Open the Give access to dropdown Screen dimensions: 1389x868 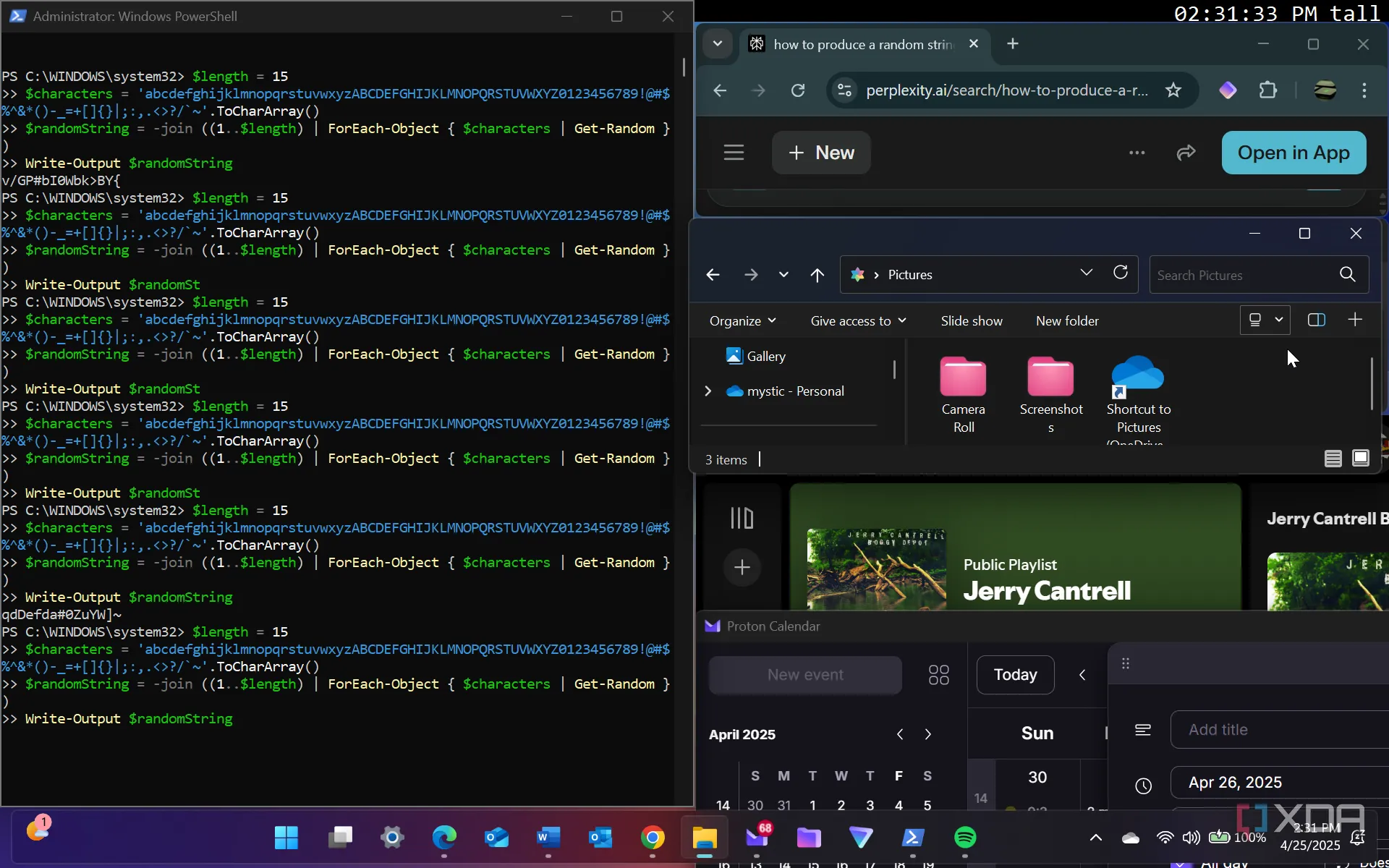click(858, 320)
